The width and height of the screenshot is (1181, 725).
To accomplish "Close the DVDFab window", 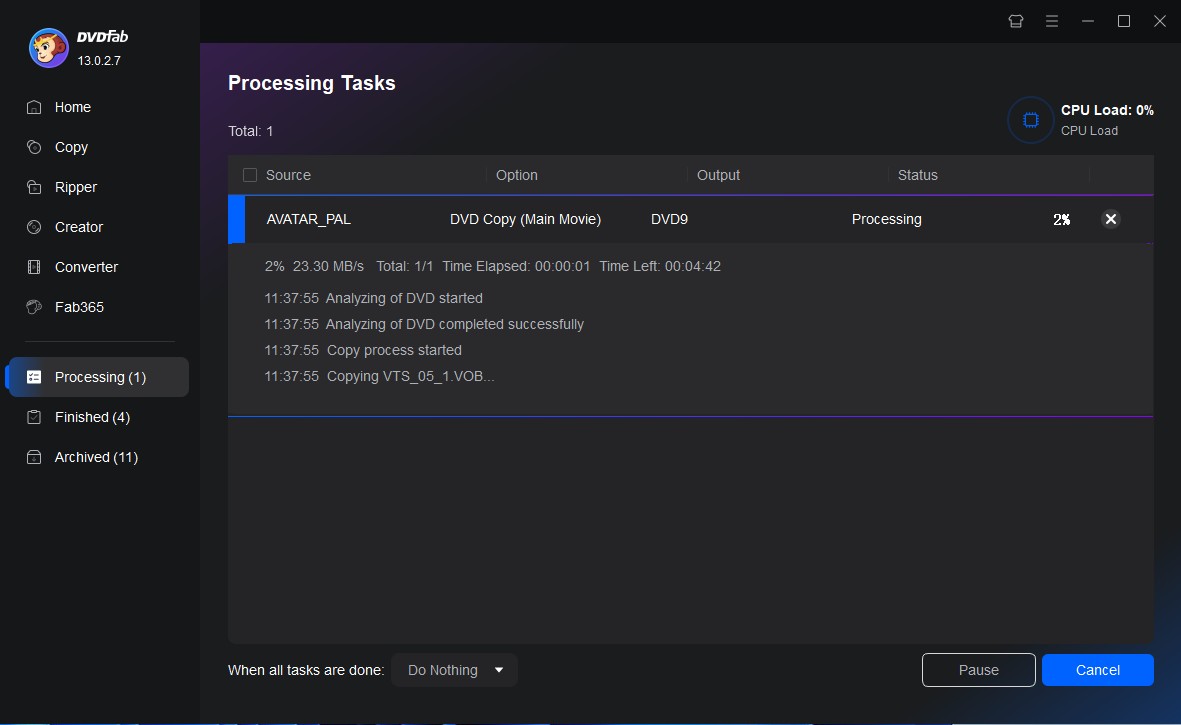I will coord(1160,21).
